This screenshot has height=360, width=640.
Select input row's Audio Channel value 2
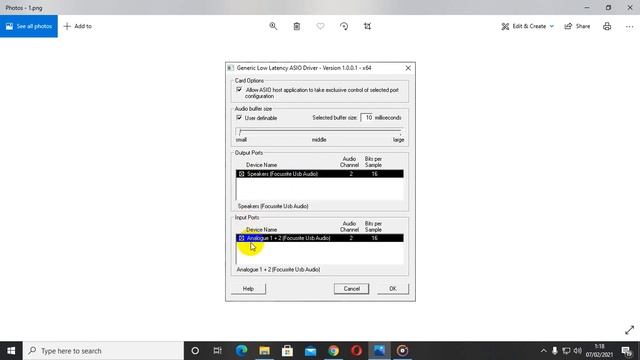coord(351,238)
